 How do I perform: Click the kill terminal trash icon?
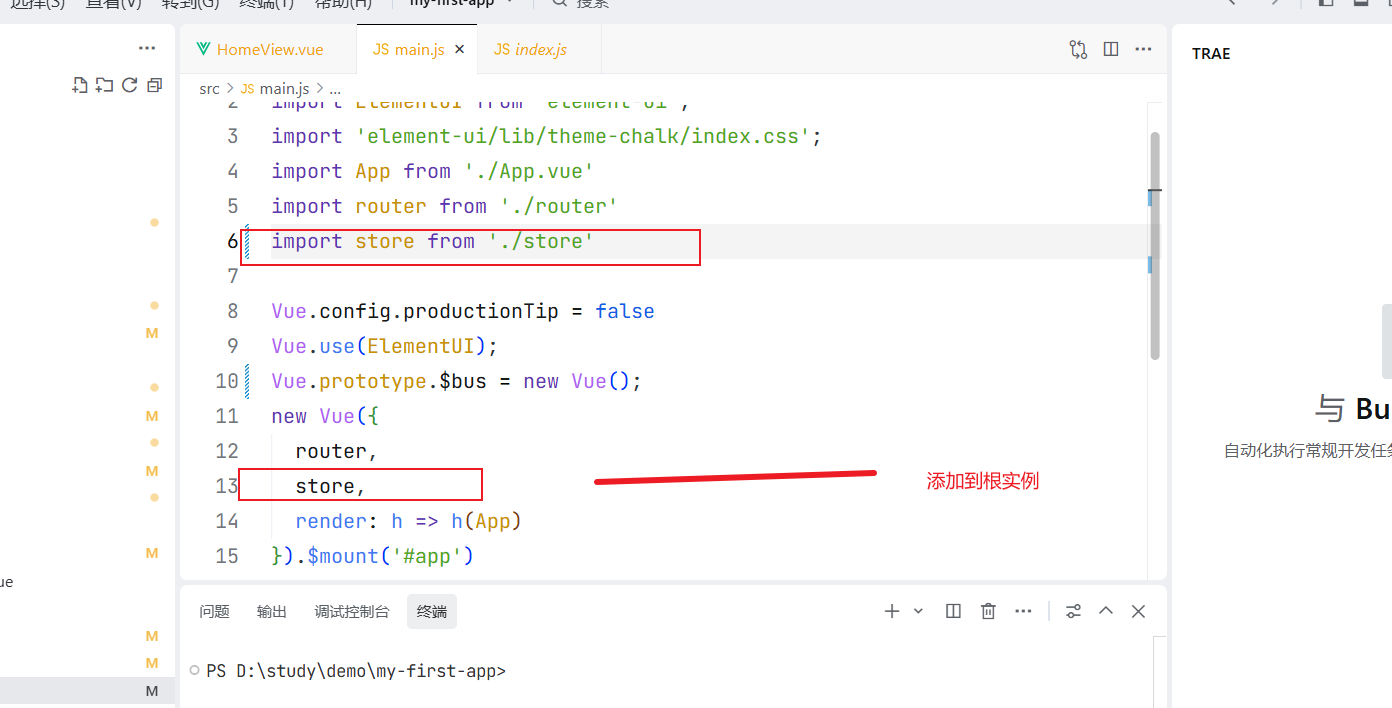[x=988, y=610]
